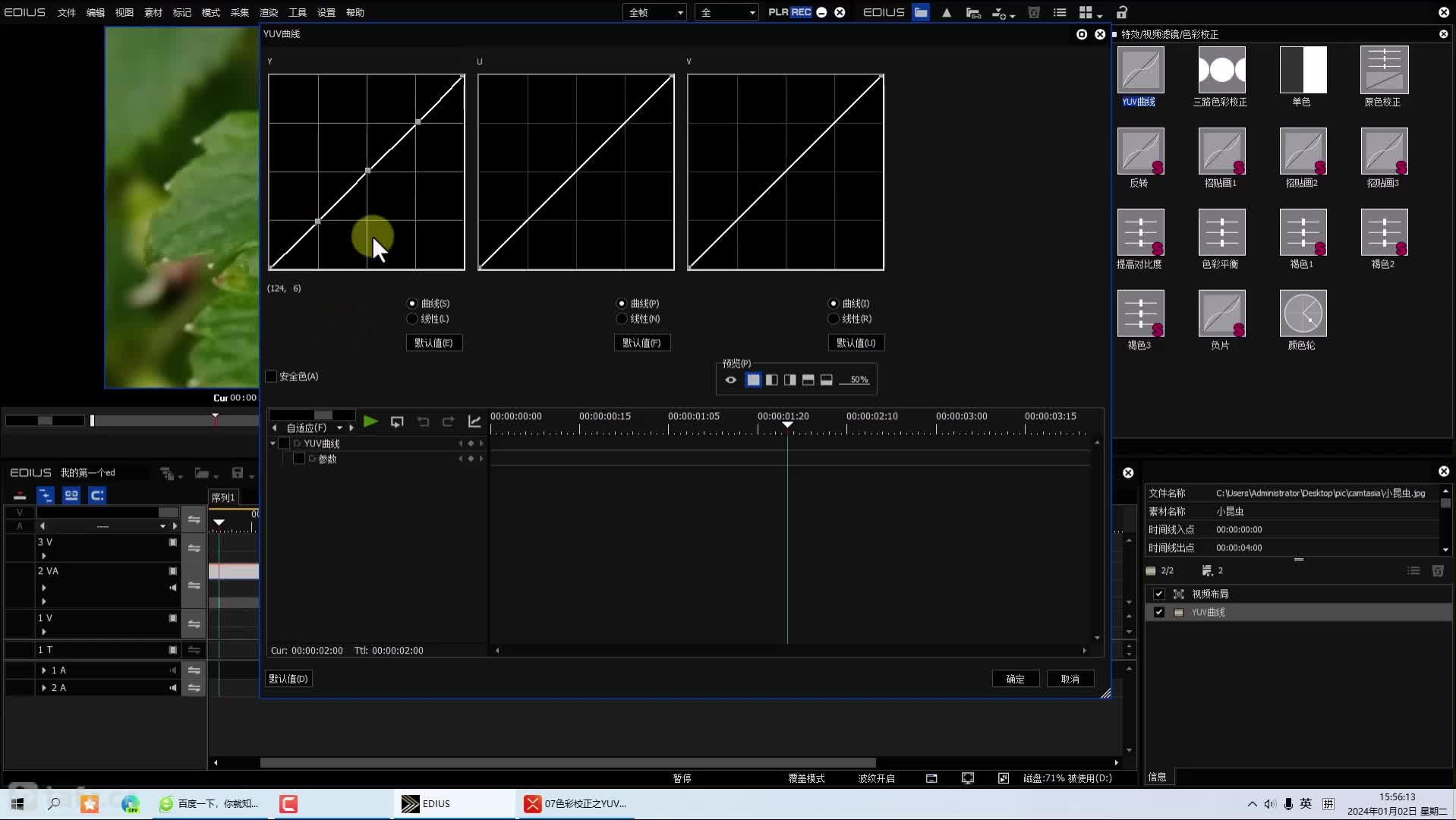Expand the 3 V track arrow
Image resolution: width=1456 pixels, height=820 pixels.
43,556
